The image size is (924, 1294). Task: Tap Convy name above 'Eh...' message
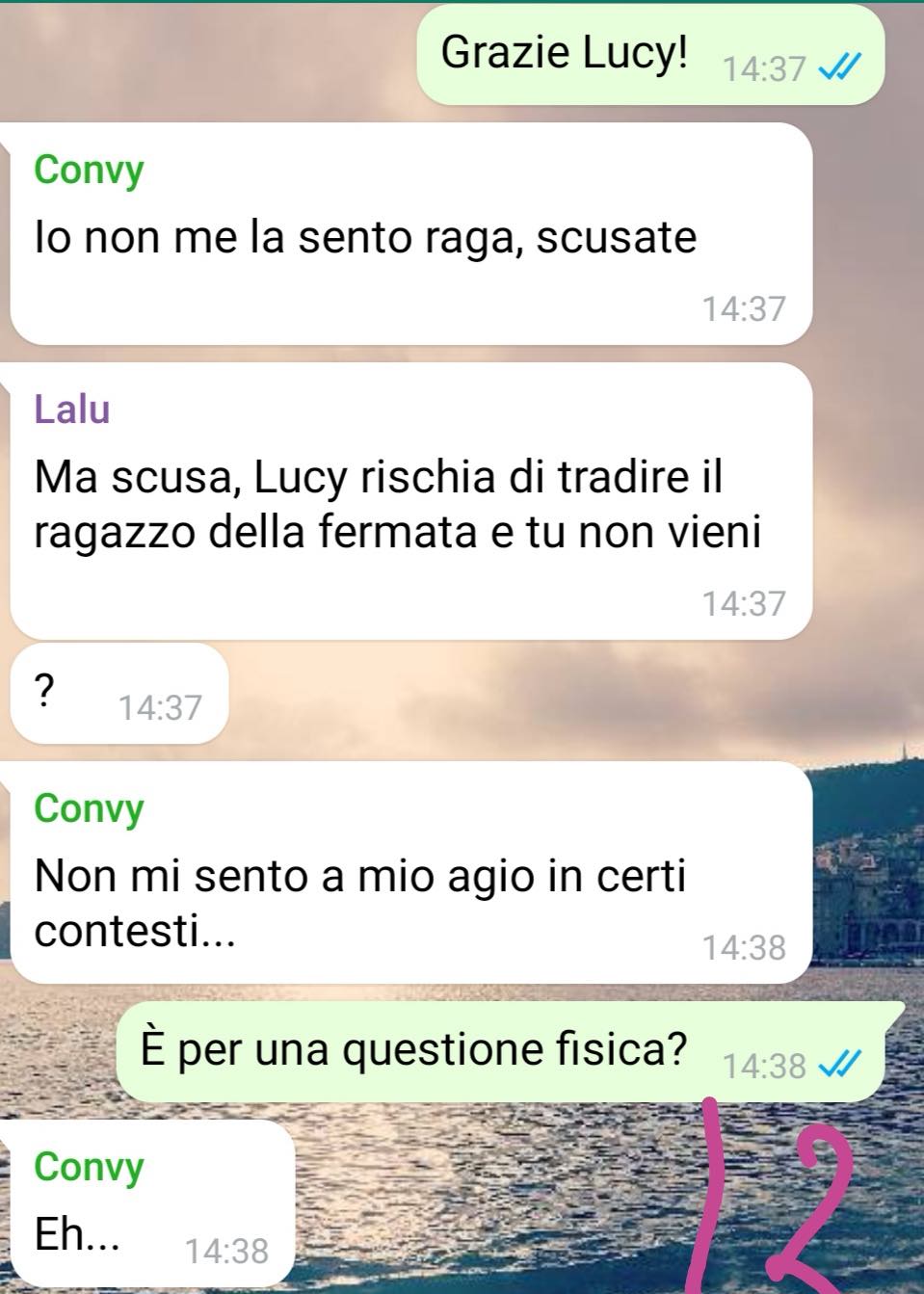tap(89, 1167)
